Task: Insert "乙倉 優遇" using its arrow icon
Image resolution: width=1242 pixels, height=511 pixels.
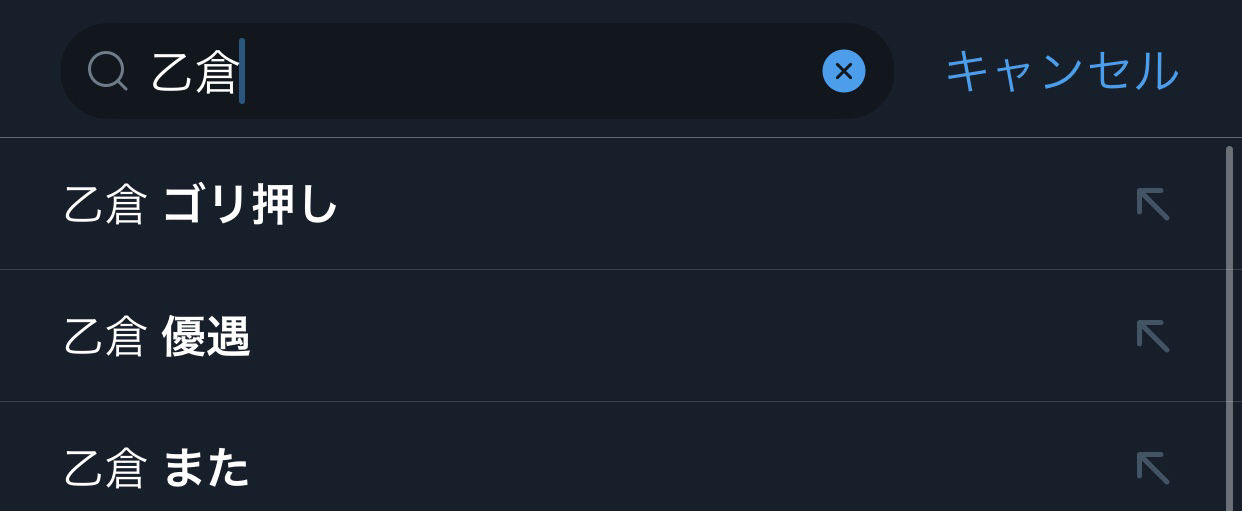Action: (1152, 336)
